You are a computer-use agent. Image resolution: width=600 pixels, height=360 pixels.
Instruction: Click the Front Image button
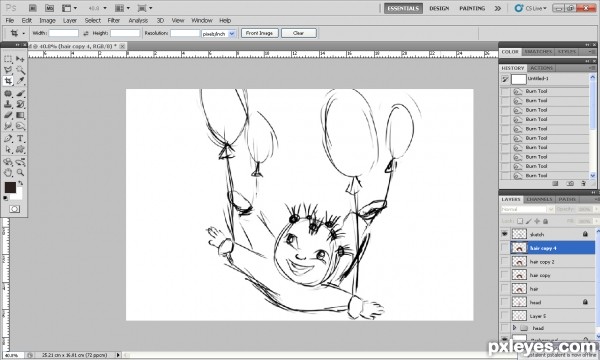click(259, 33)
